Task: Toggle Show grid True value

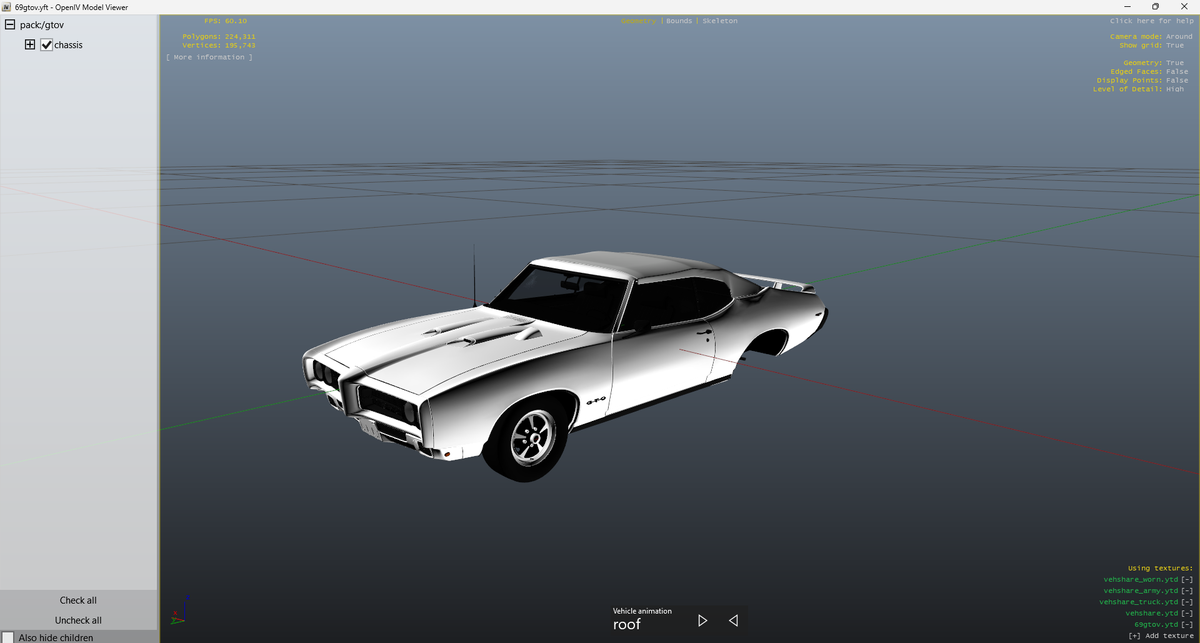Action: point(1175,45)
